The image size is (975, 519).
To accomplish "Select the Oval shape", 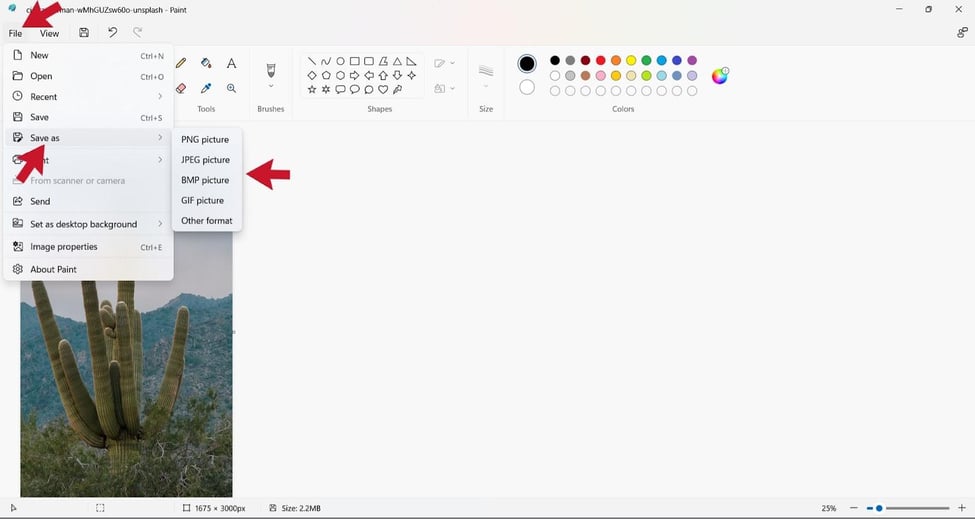I will click(340, 61).
